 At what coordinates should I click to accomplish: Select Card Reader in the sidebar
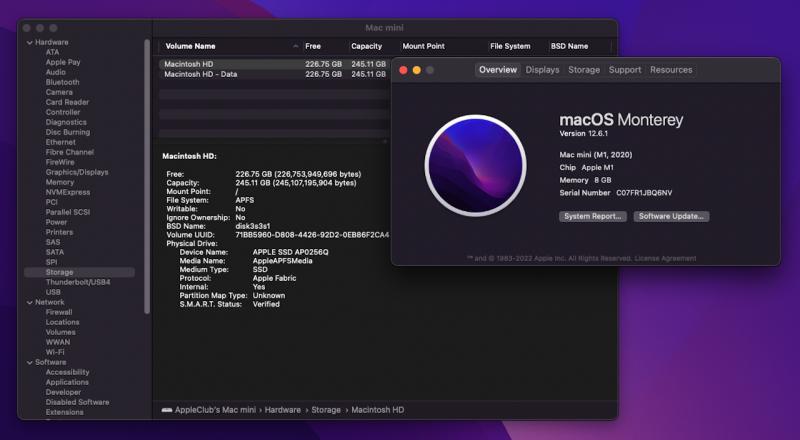pyautogui.click(x=67, y=102)
